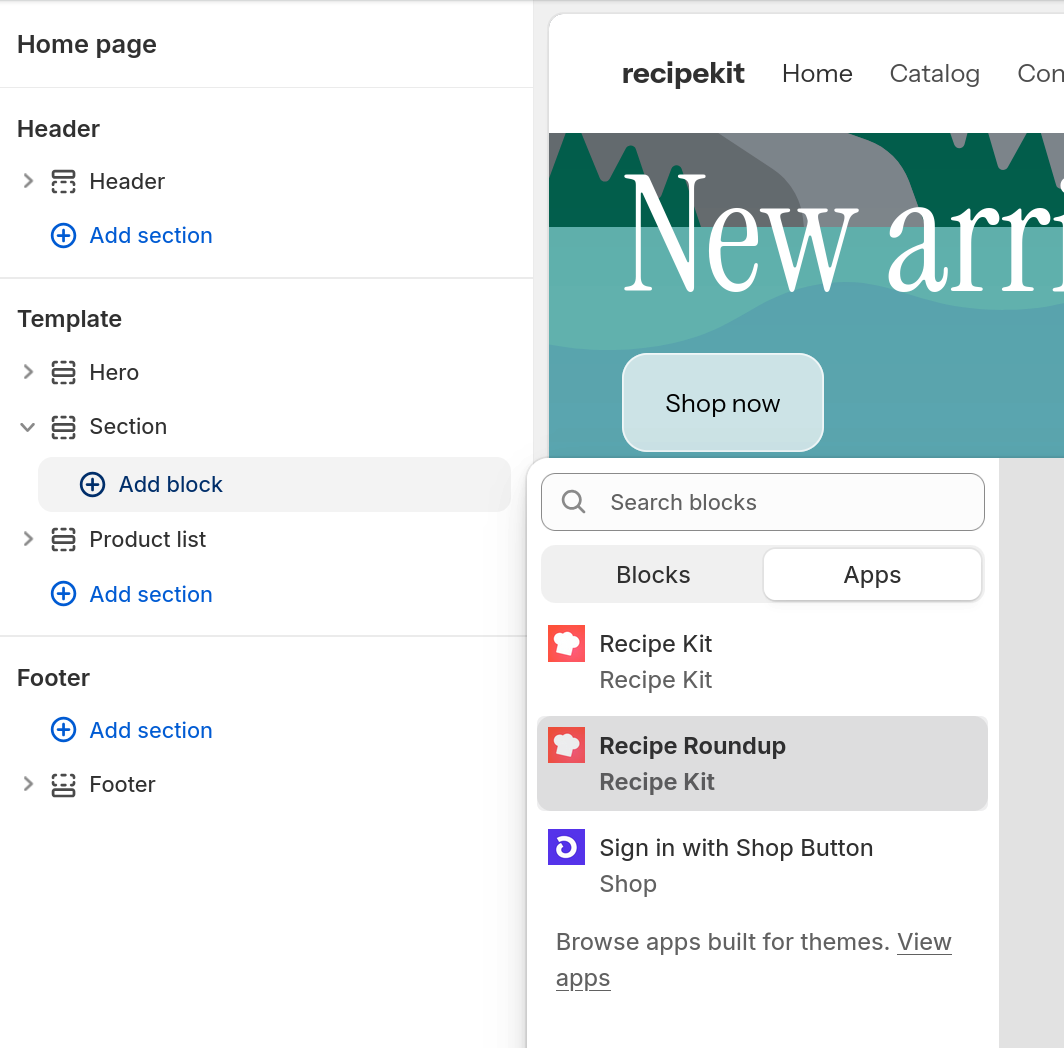
Task: Click plus icon beside Footer's Add section
Action: click(63, 730)
